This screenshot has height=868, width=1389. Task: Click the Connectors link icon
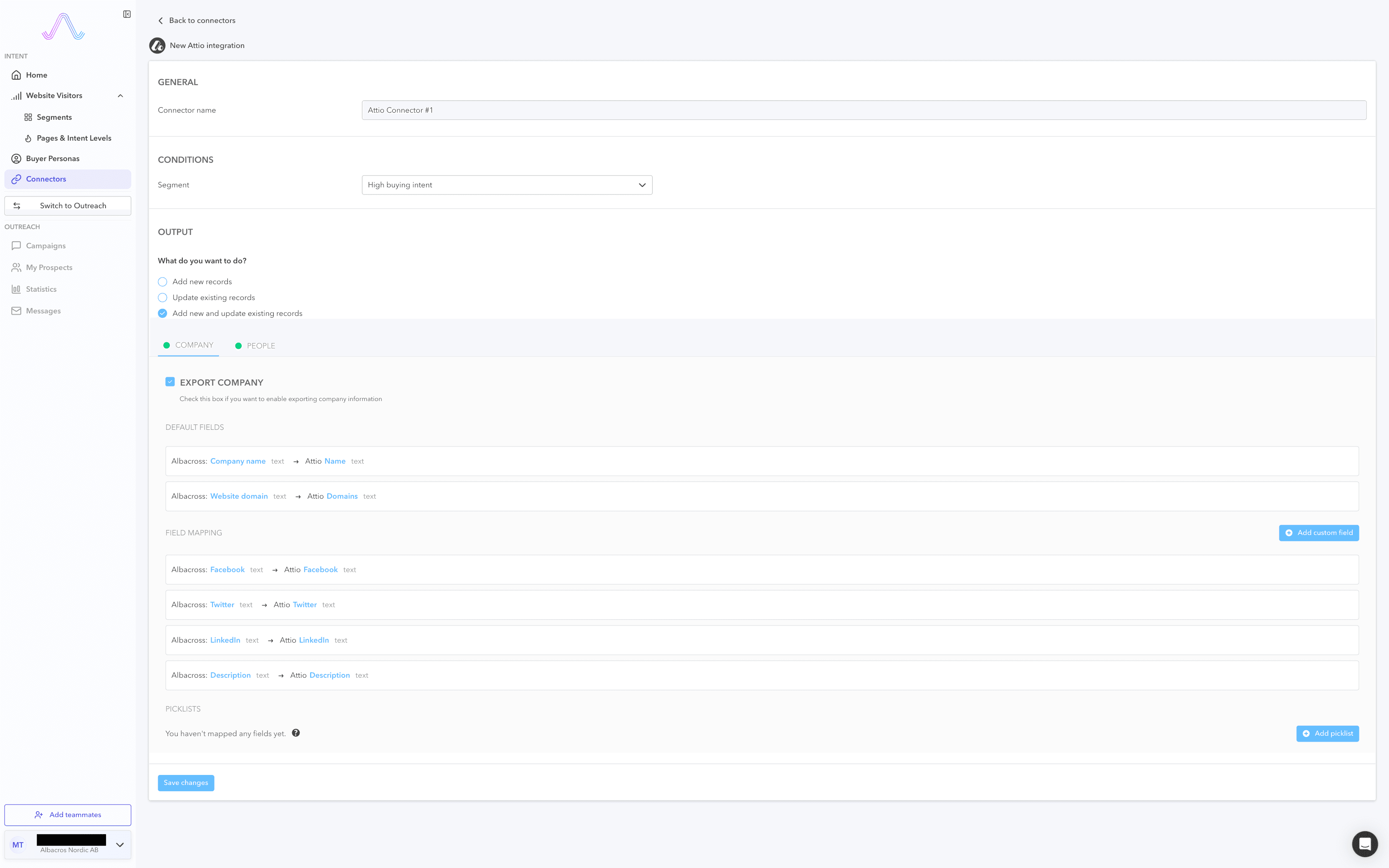pos(16,179)
